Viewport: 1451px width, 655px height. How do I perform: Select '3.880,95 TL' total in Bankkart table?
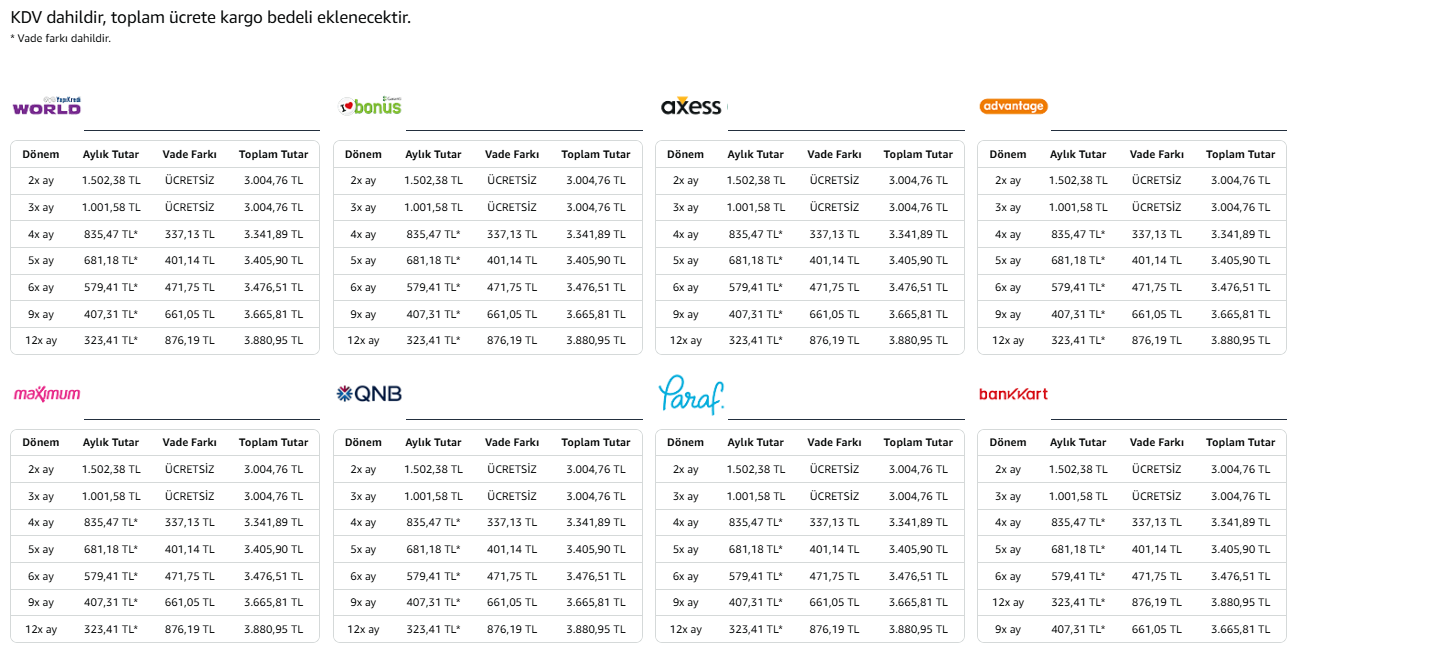click(1241, 603)
